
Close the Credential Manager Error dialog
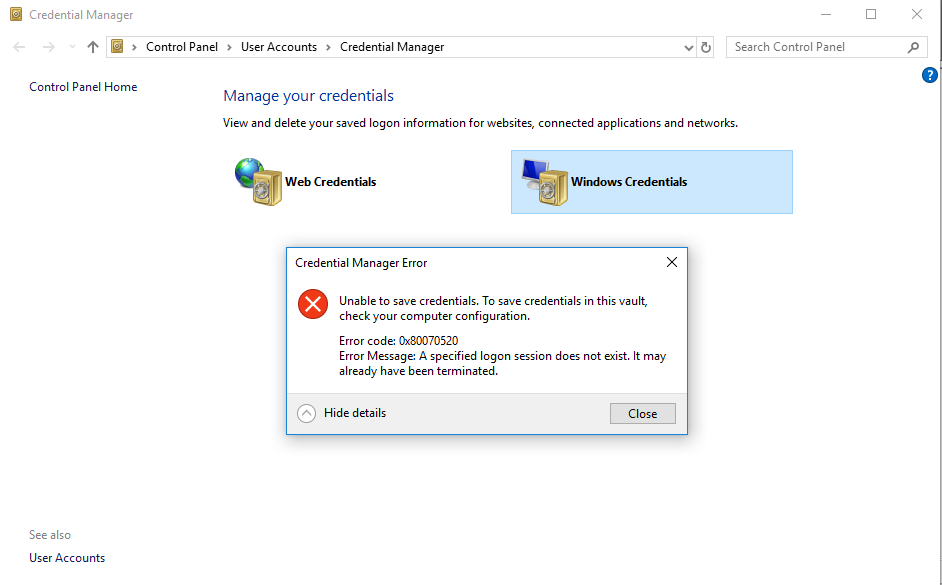pos(642,413)
